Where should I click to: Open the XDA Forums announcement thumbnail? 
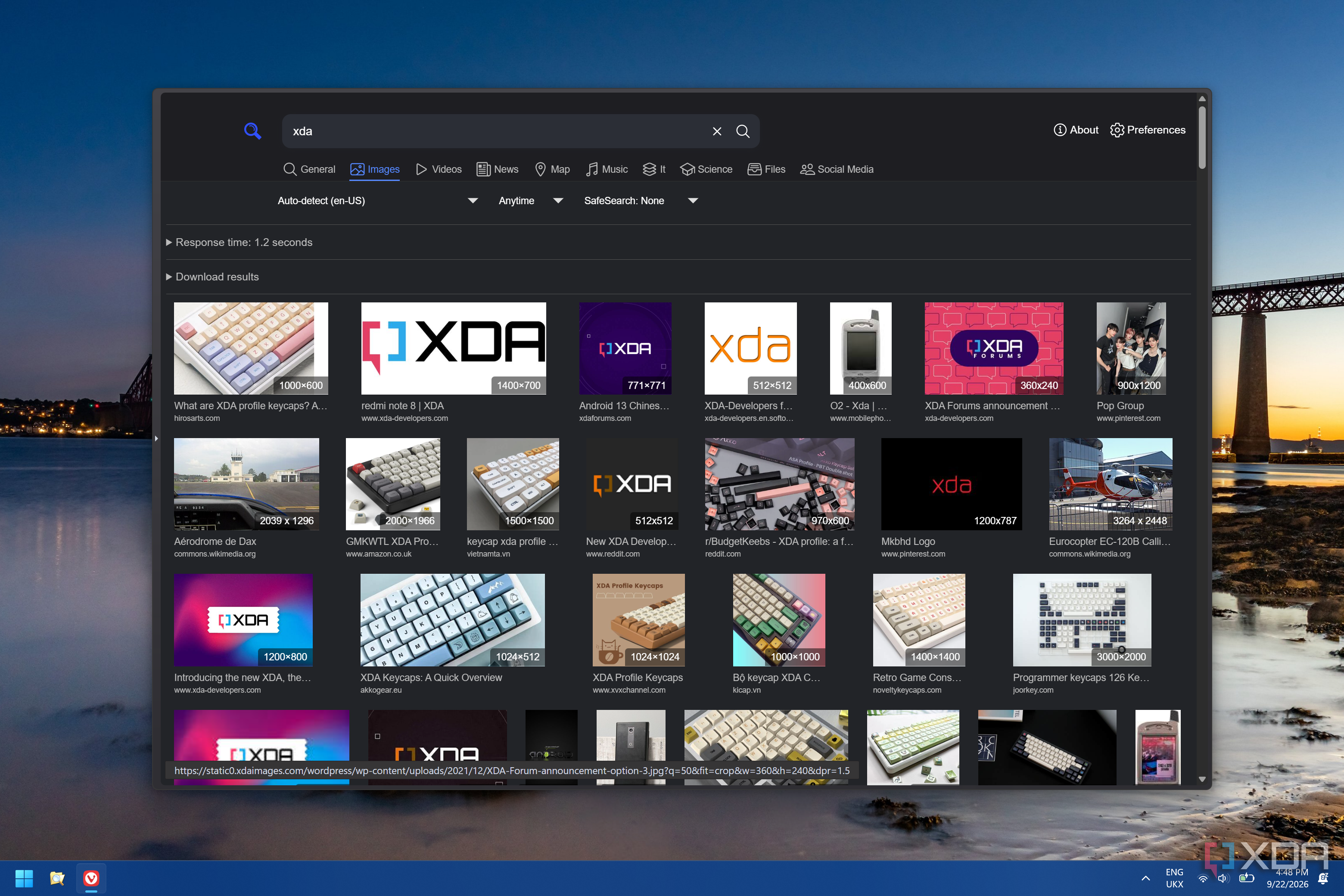pos(994,348)
